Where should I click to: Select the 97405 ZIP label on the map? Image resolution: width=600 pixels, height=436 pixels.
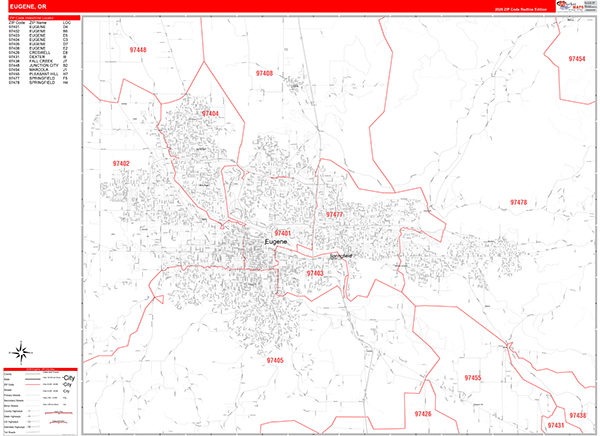click(275, 360)
